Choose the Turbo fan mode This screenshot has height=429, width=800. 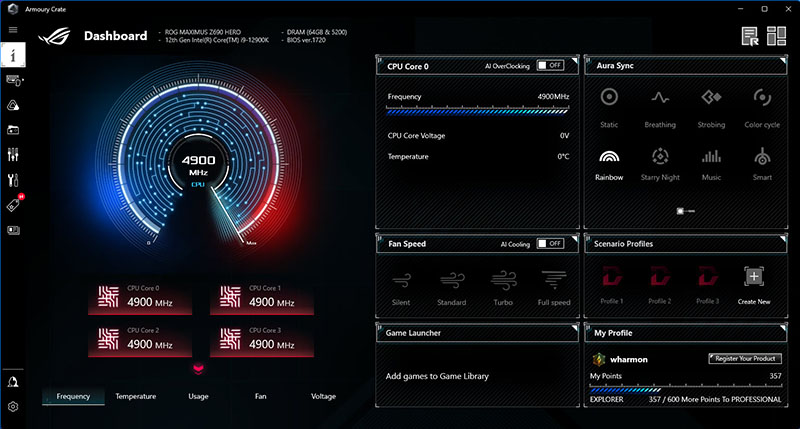click(503, 288)
